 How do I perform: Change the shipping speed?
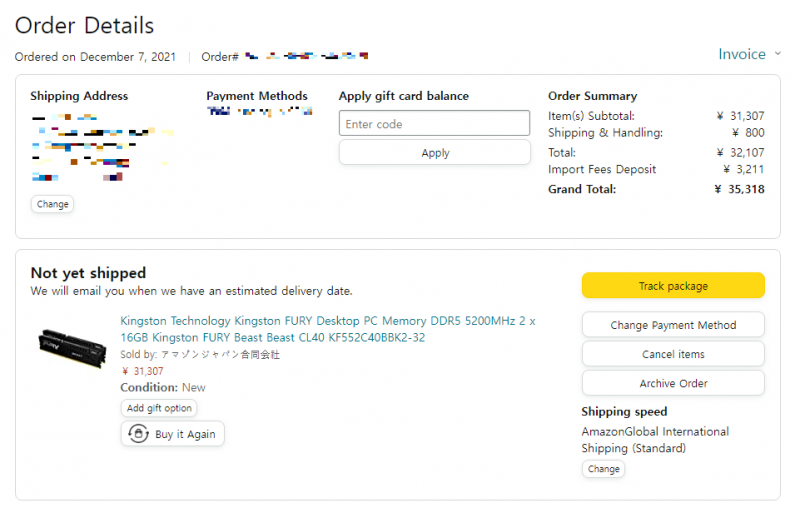(x=604, y=469)
